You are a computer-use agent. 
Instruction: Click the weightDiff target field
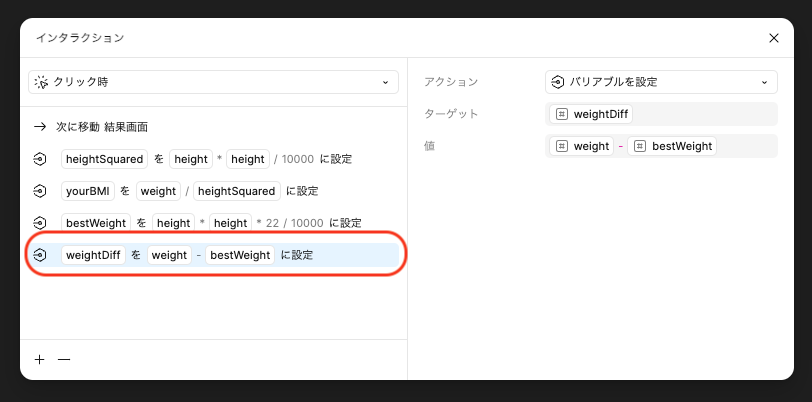tap(661, 114)
